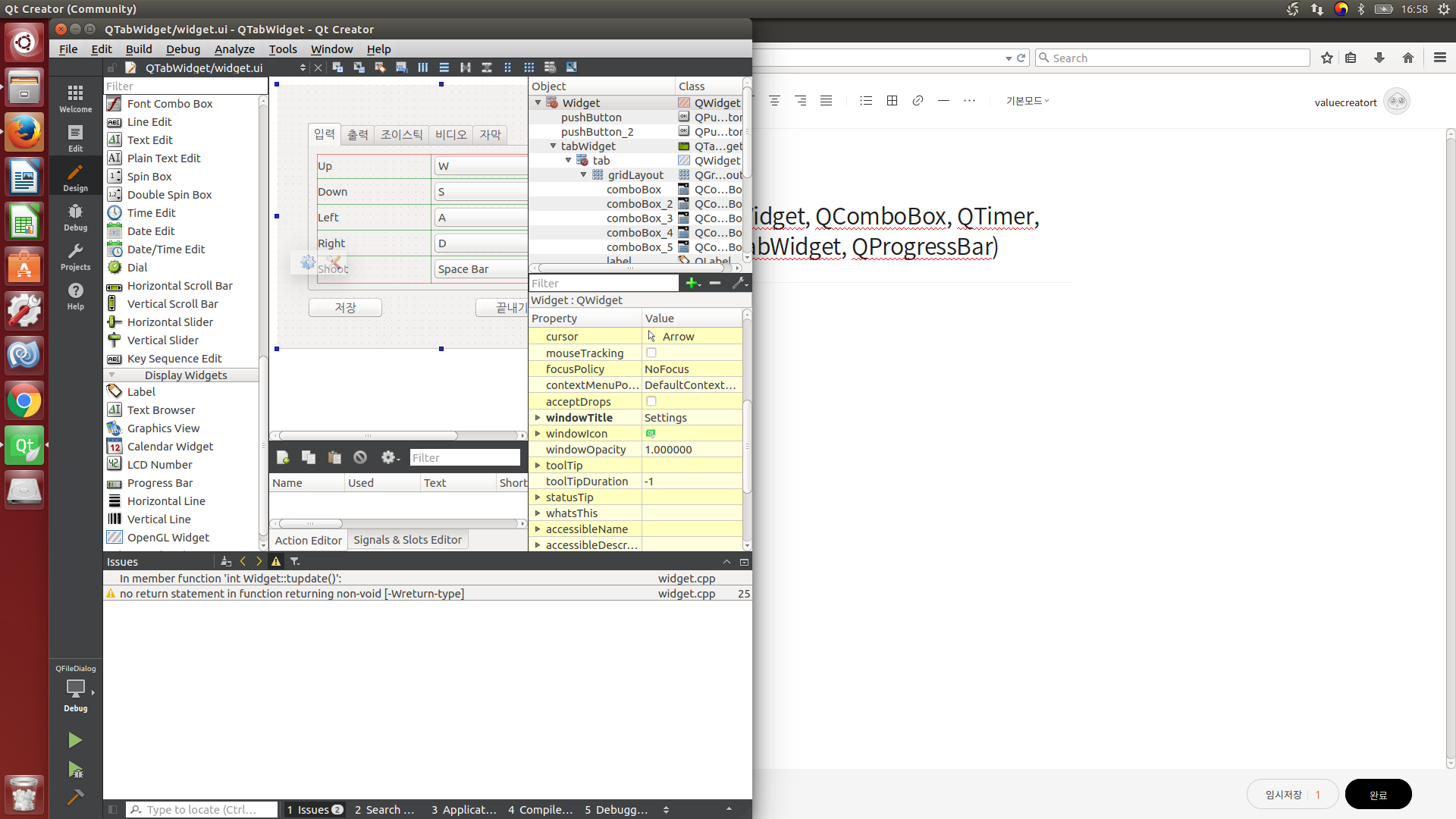The height and width of the screenshot is (819, 1456).
Task: Click green plus add property icon
Action: coord(691,283)
